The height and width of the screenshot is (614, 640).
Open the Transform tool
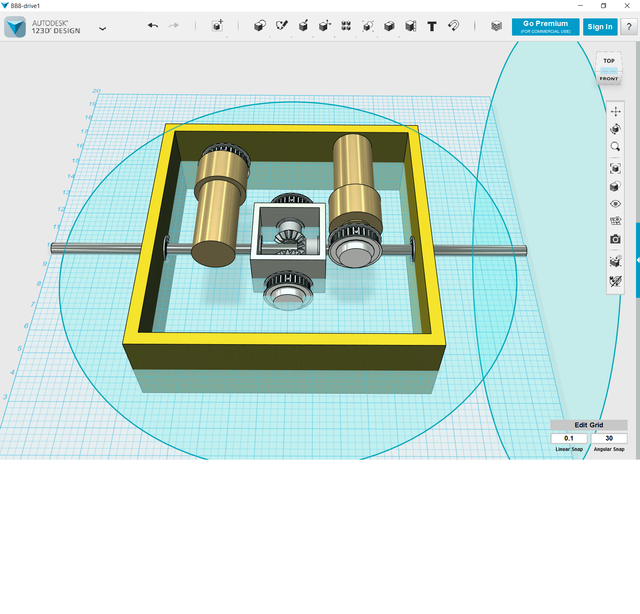click(x=218, y=26)
